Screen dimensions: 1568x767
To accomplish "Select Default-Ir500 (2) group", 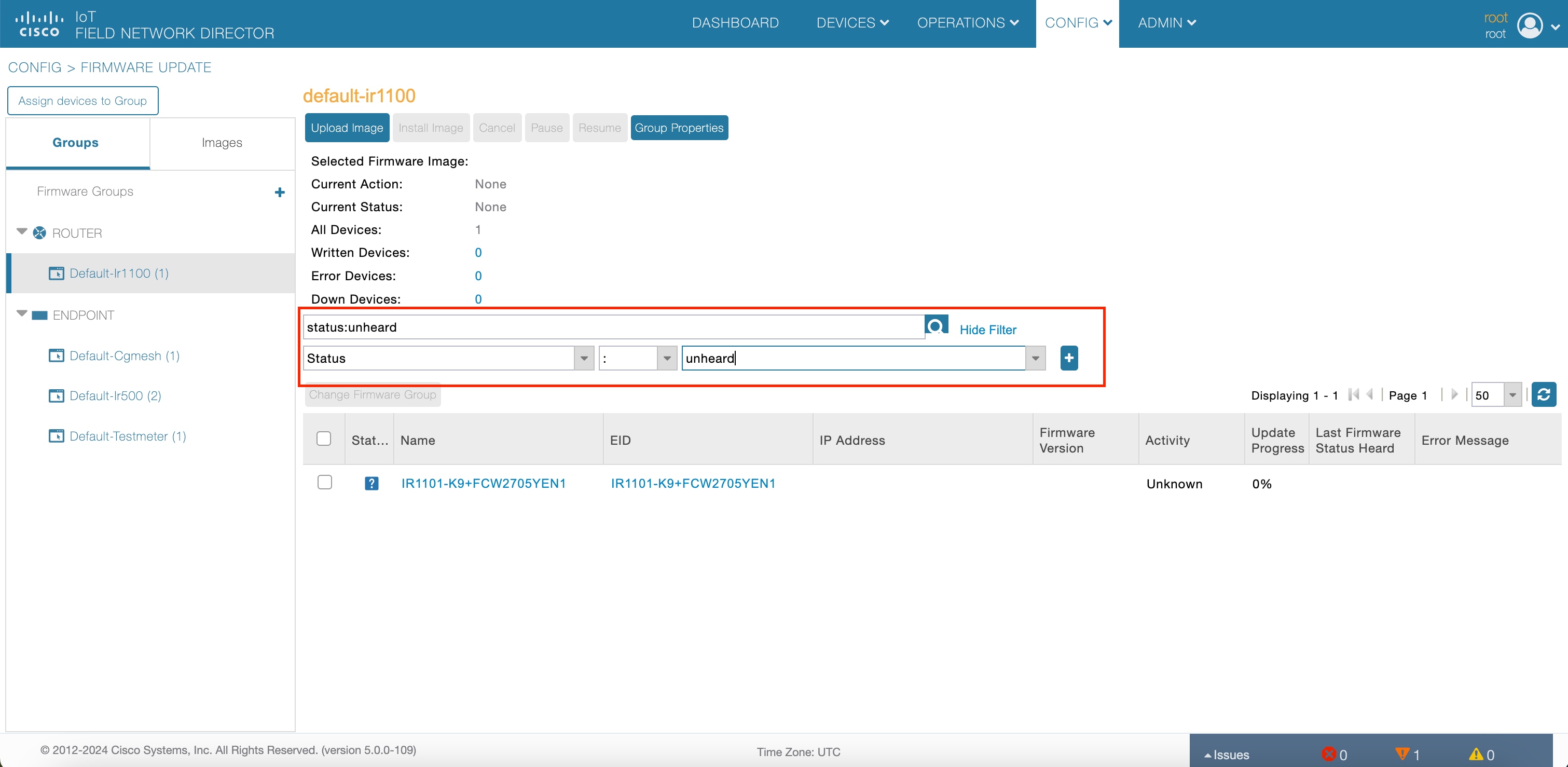I will 116,395.
